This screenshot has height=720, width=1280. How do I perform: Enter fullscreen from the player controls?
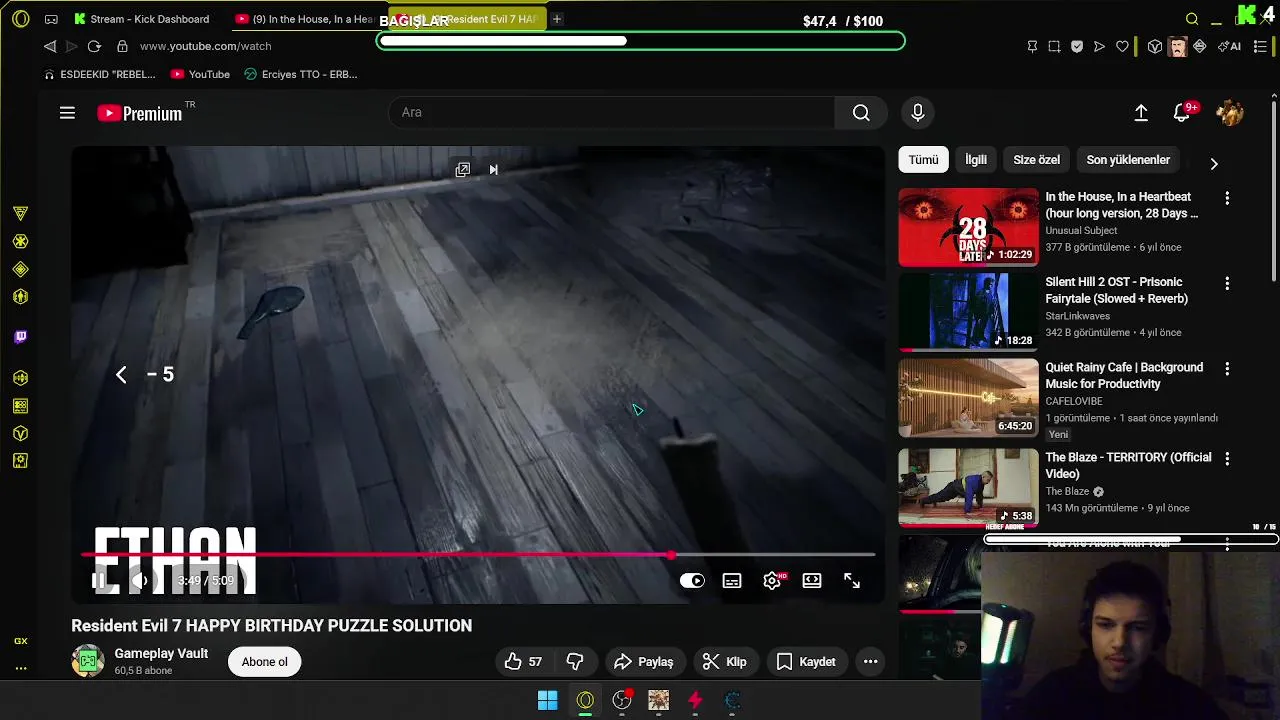(852, 581)
